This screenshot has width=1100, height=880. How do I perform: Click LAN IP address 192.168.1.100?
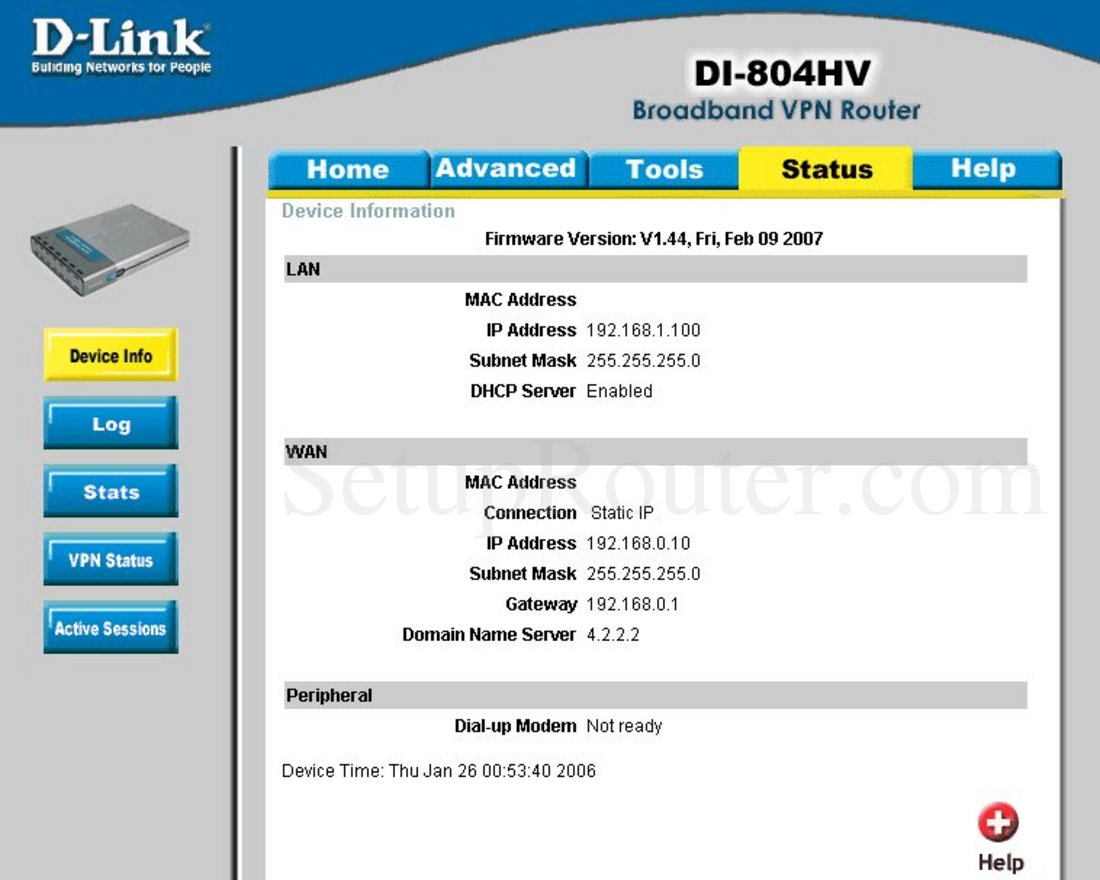pyautogui.click(x=643, y=330)
